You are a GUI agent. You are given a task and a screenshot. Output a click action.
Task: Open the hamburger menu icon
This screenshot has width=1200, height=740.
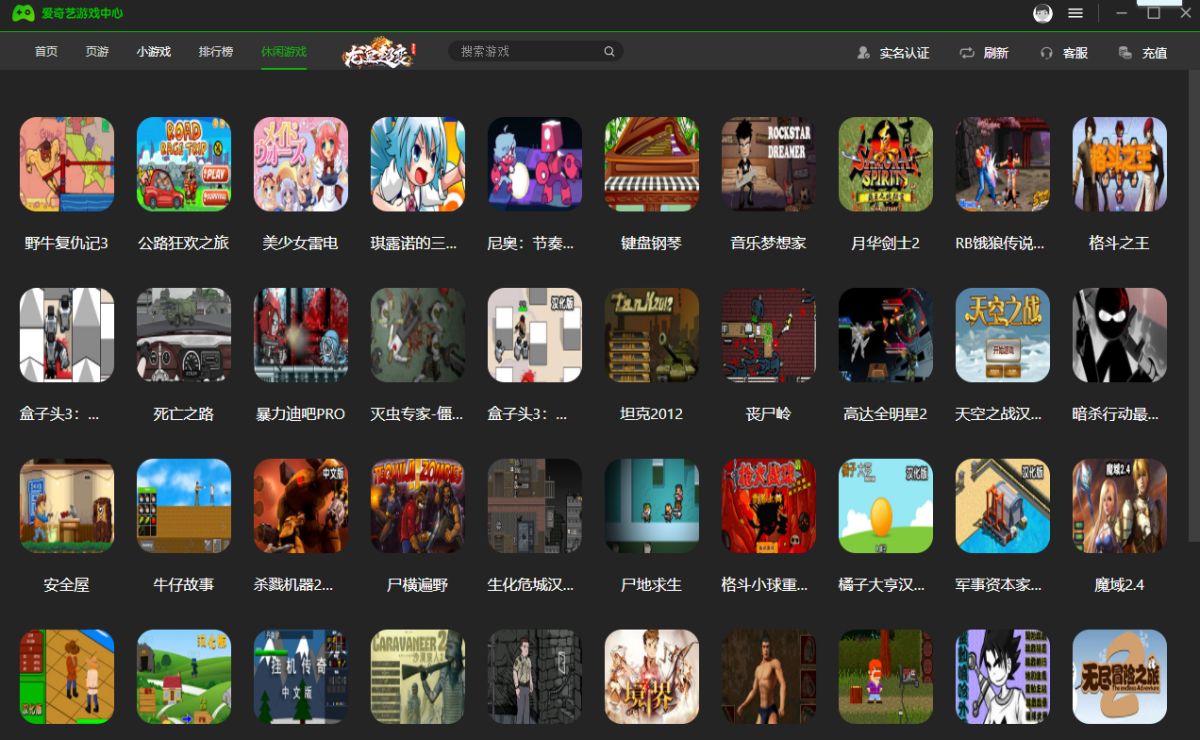[1076, 13]
